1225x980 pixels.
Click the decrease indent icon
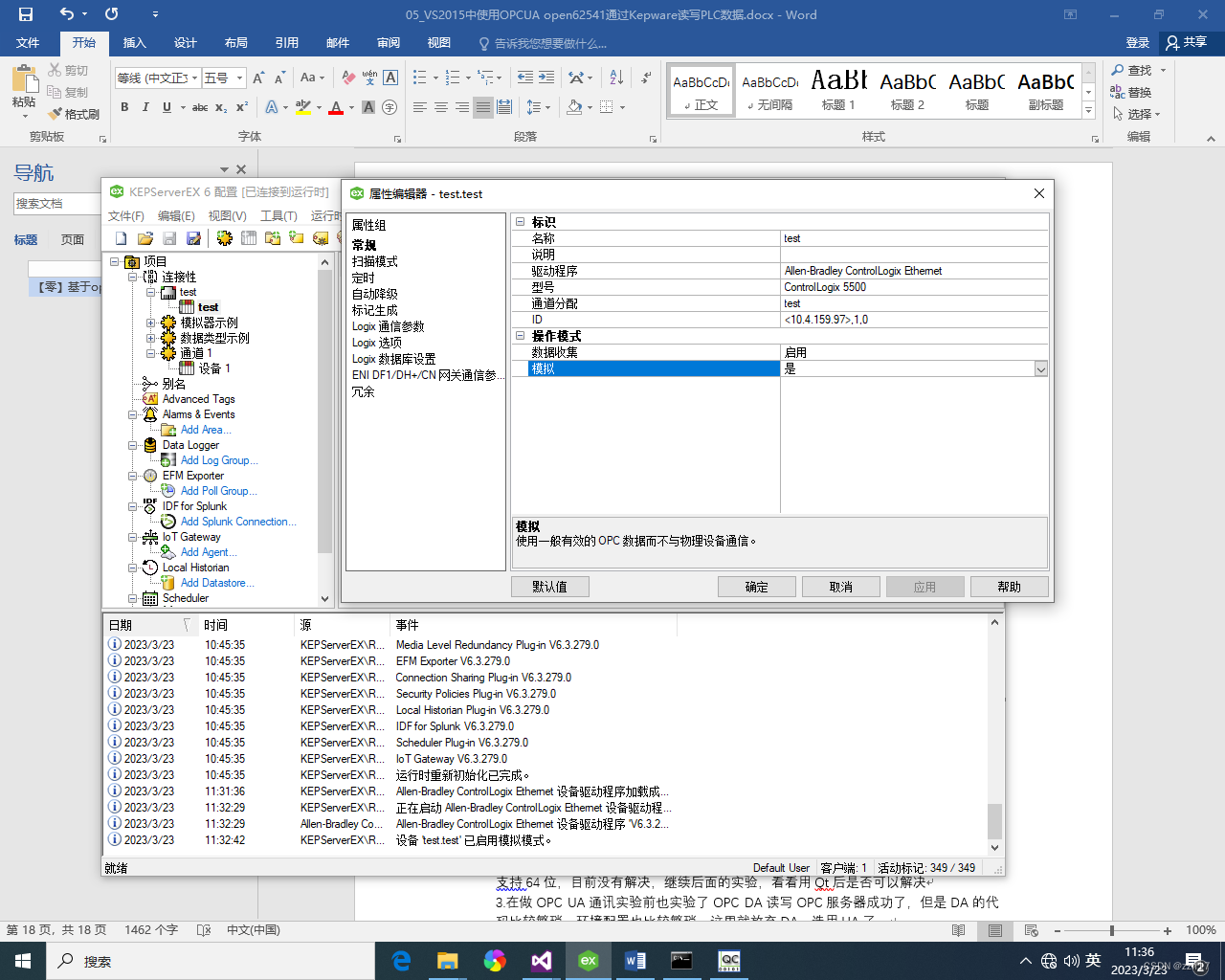point(525,78)
